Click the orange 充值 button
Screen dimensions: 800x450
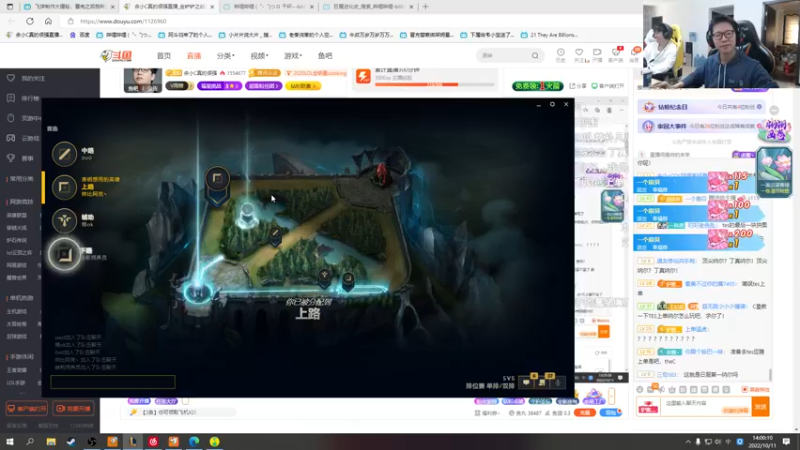pyautogui.click(x=585, y=412)
